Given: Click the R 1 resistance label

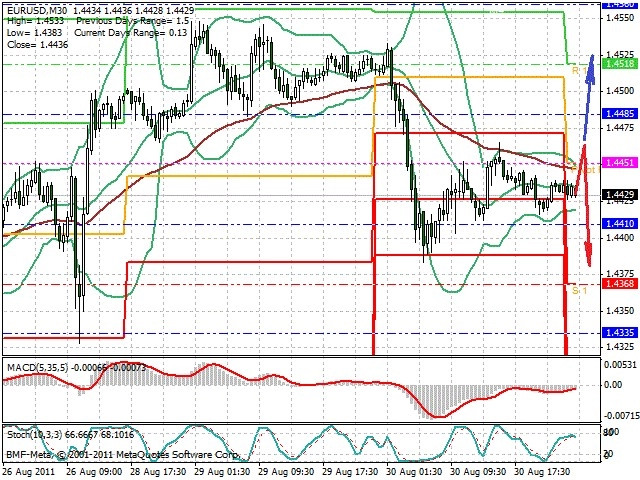Looking at the screenshot, I should [579, 71].
